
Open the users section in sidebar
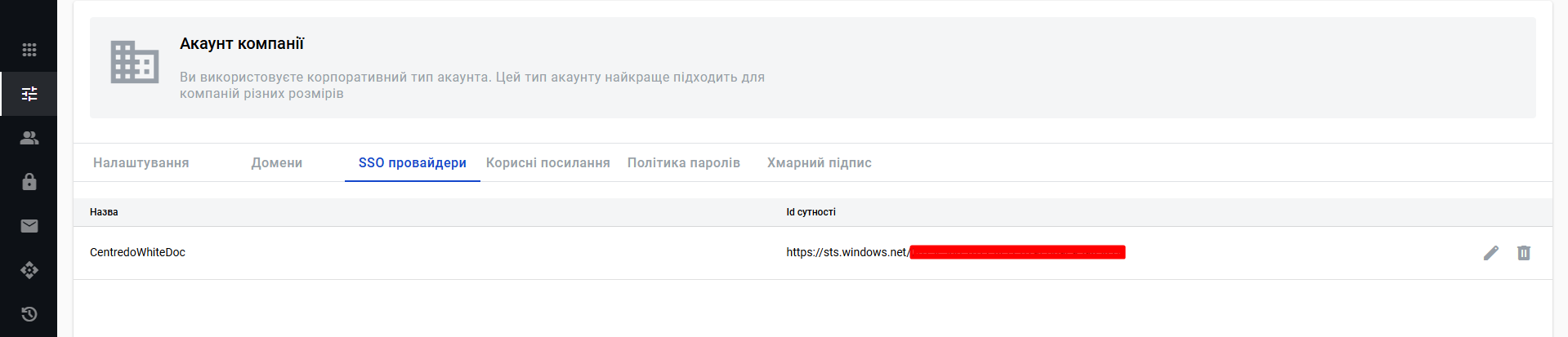[29, 138]
